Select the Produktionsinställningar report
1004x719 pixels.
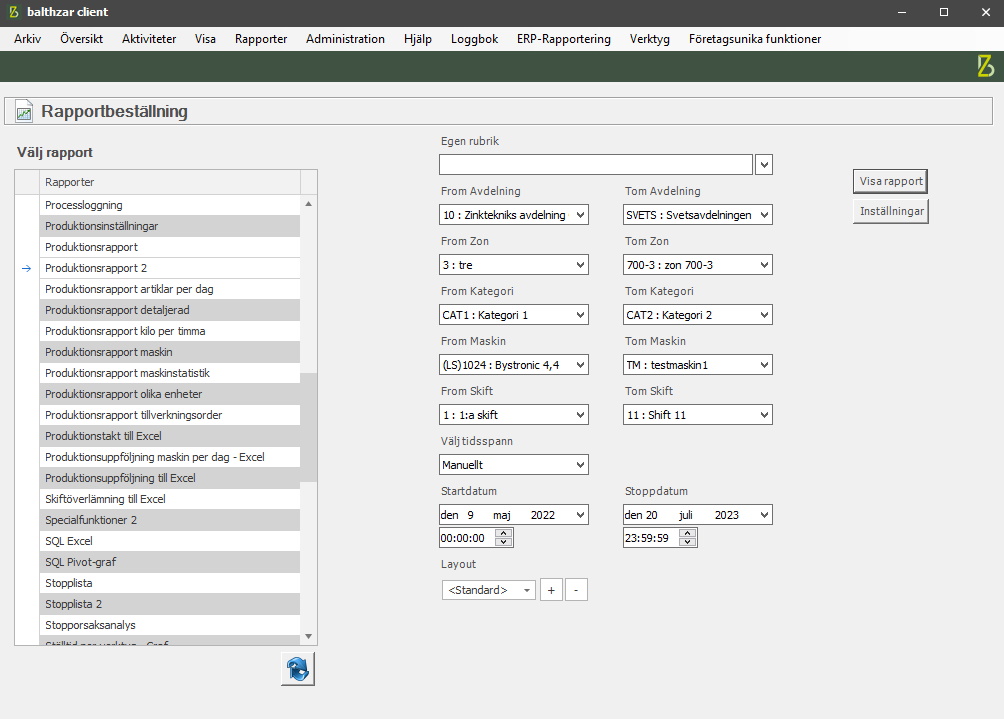tap(170, 226)
